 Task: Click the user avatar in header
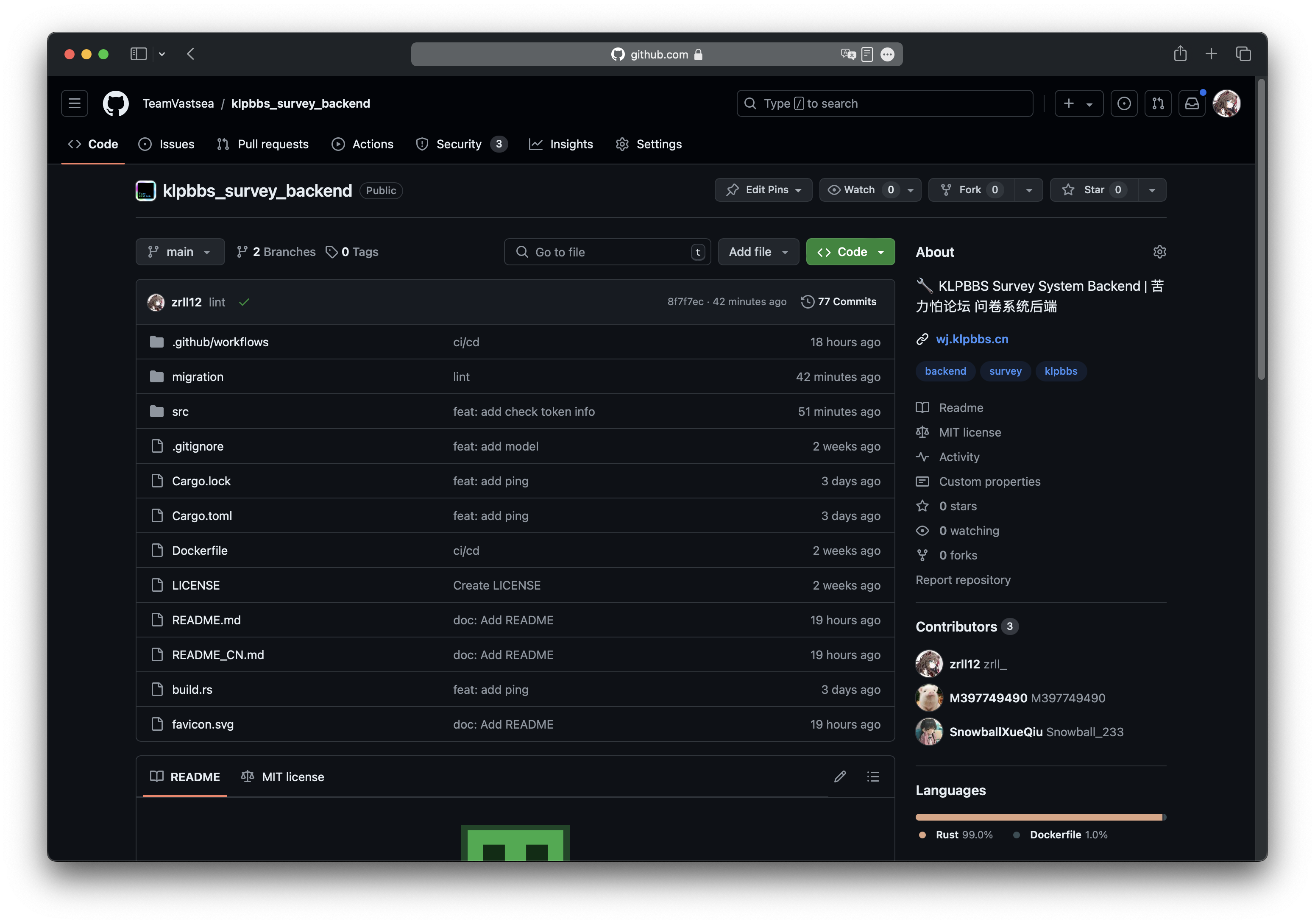point(1227,103)
